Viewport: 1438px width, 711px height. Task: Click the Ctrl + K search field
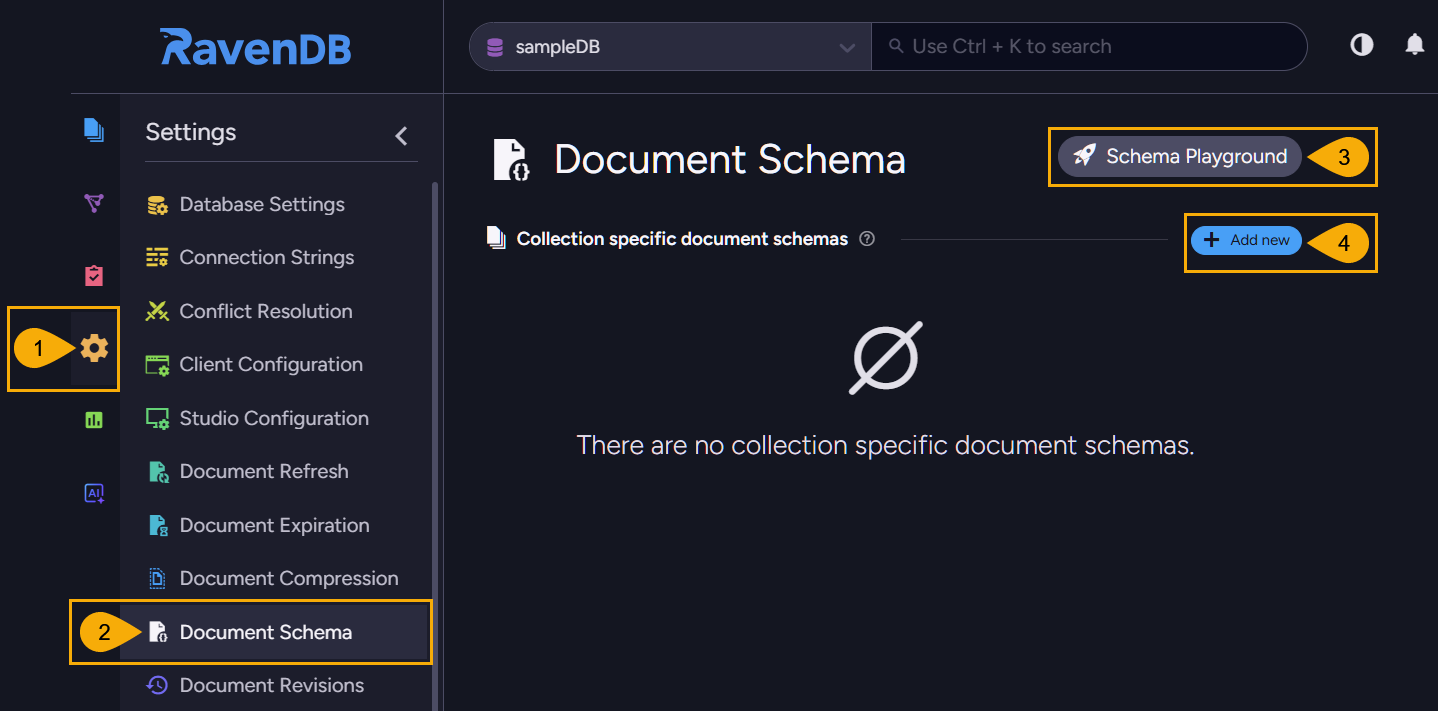(x=1089, y=45)
